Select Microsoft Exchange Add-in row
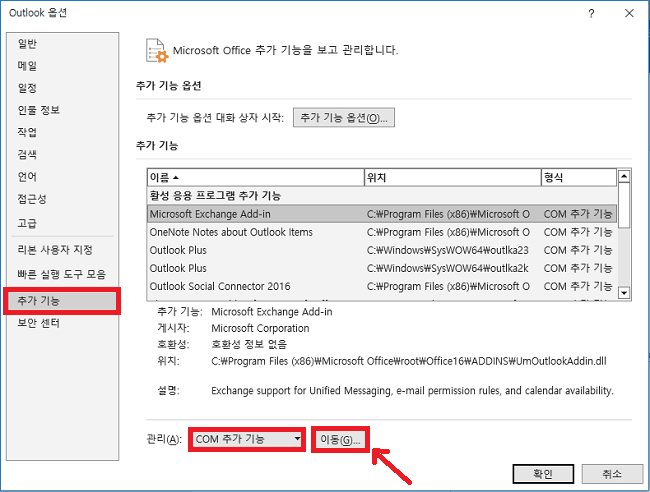The width and height of the screenshot is (650, 492). [381, 214]
